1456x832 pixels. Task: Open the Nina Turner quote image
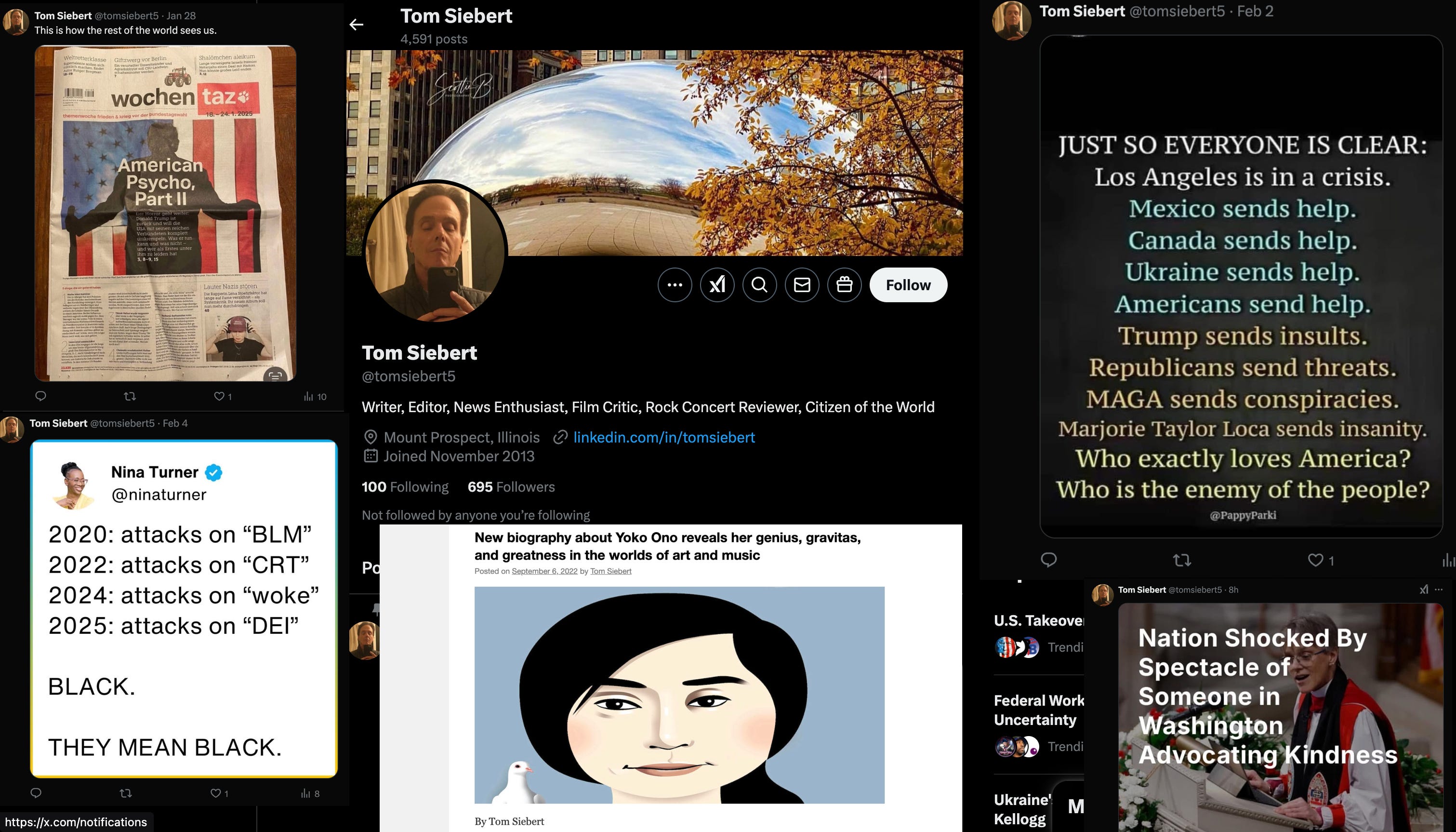(x=184, y=608)
